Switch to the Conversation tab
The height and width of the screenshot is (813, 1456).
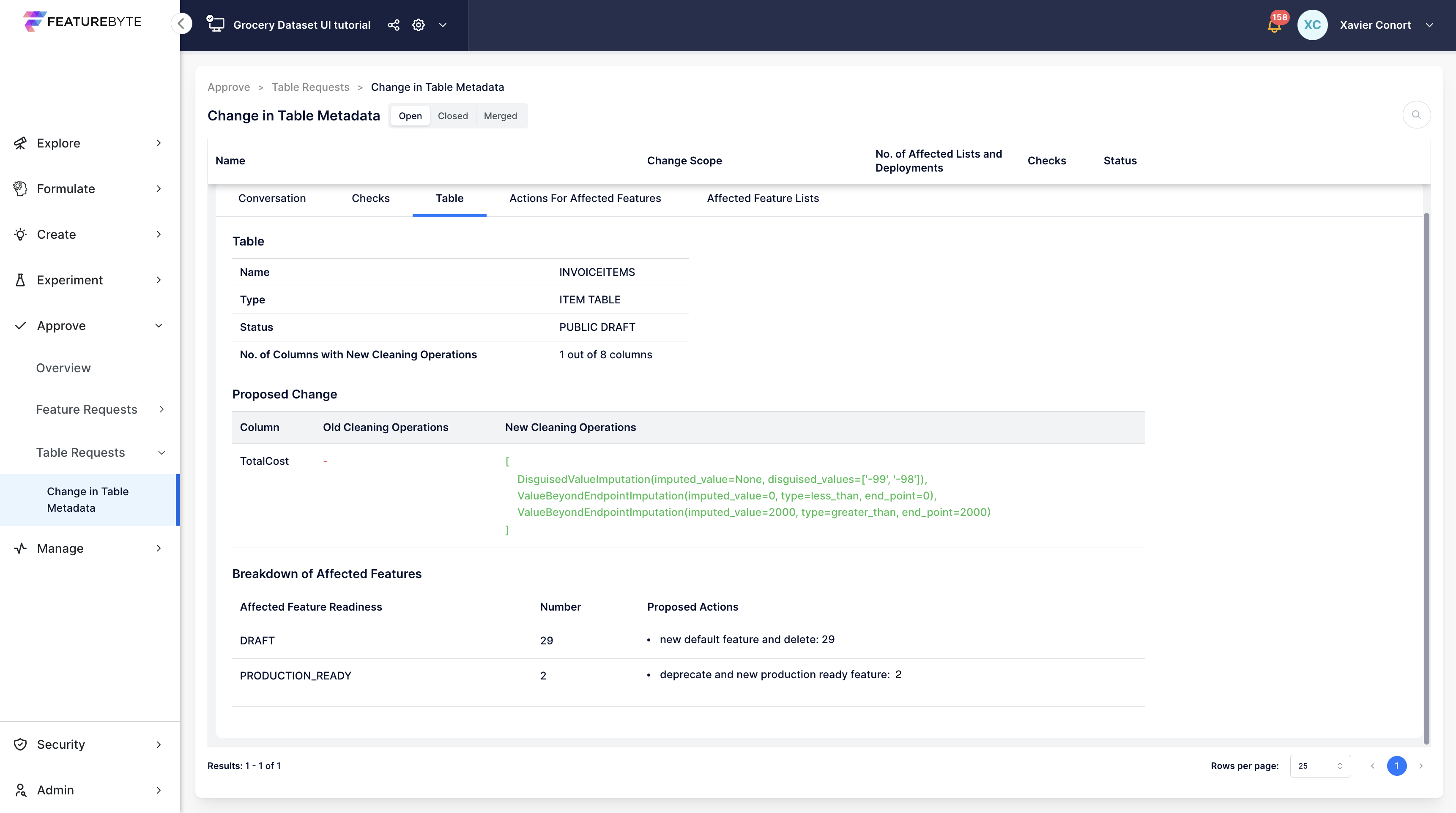(x=272, y=198)
